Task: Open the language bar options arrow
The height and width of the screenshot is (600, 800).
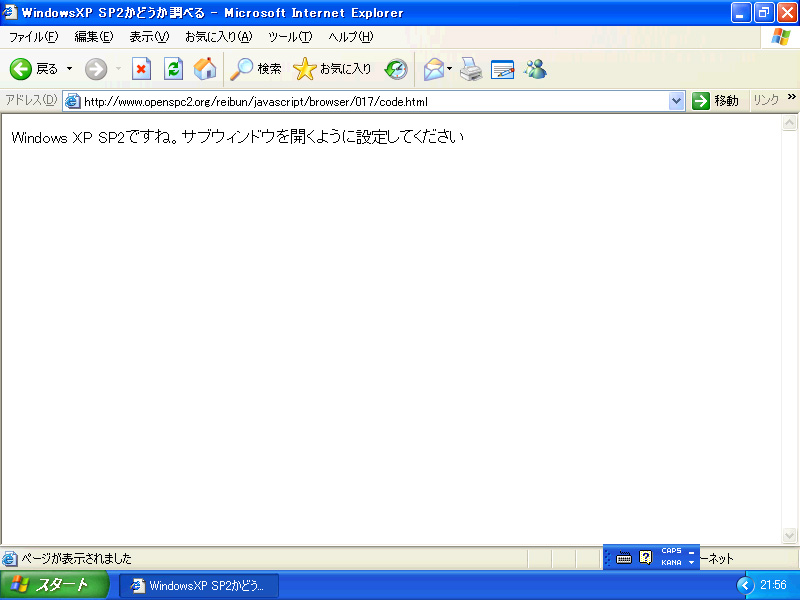Action: (x=691, y=563)
